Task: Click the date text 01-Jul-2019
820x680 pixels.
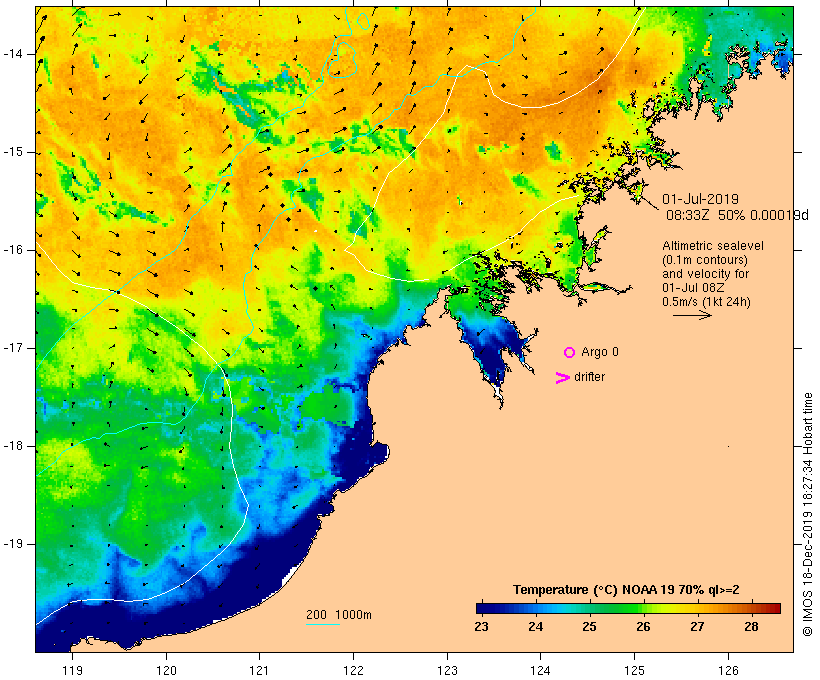Action: tap(700, 199)
